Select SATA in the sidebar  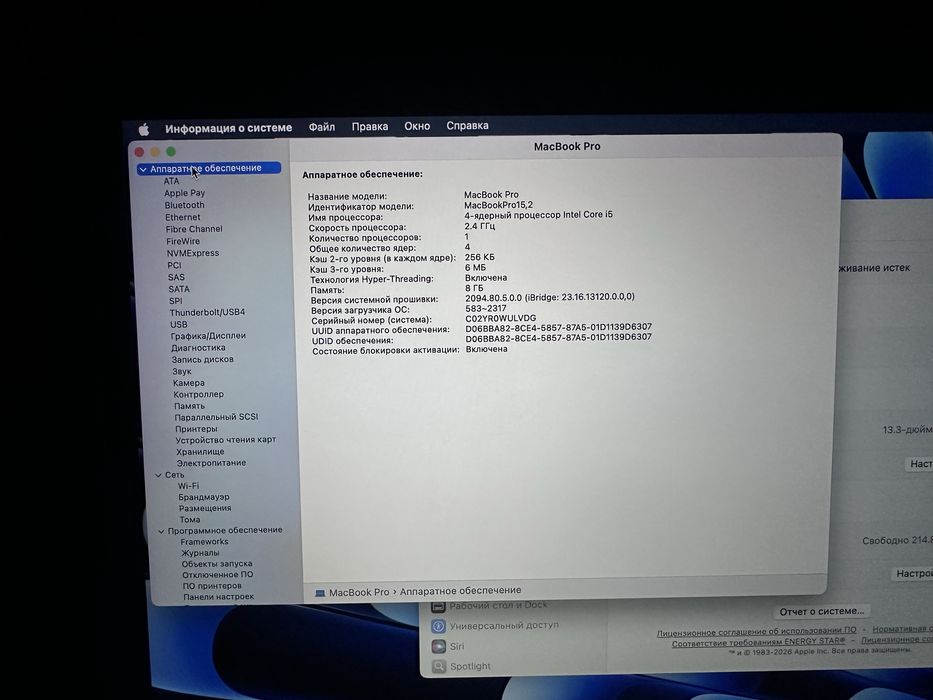point(179,289)
